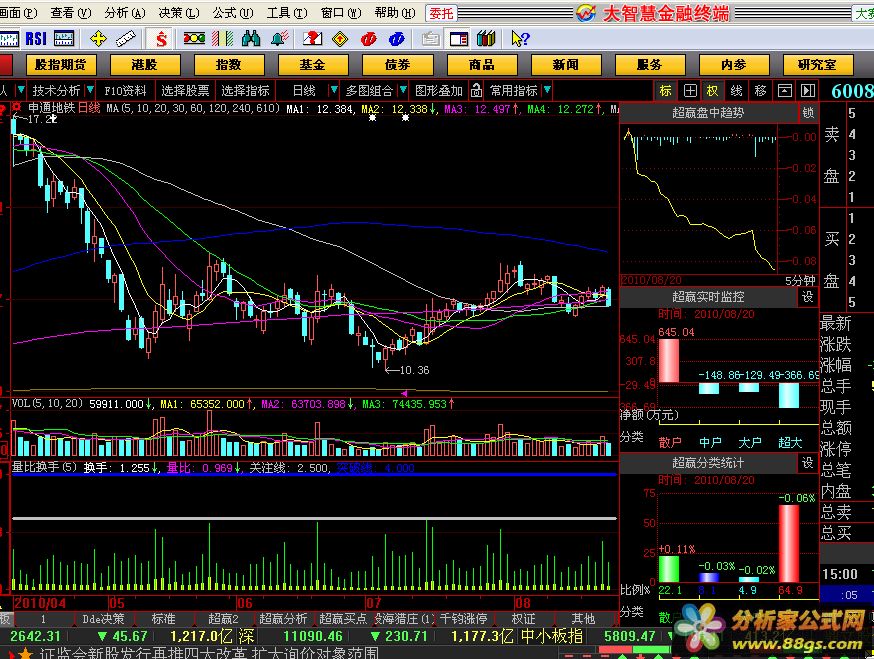874x659 pixels.
Task: Open the books library icon
Action: click(x=486, y=38)
